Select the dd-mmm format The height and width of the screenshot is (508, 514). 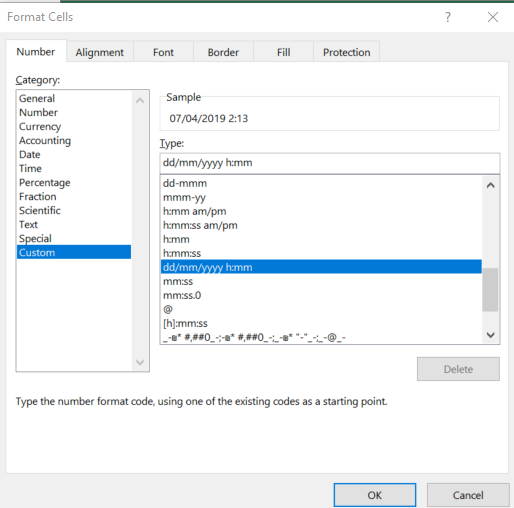321,183
